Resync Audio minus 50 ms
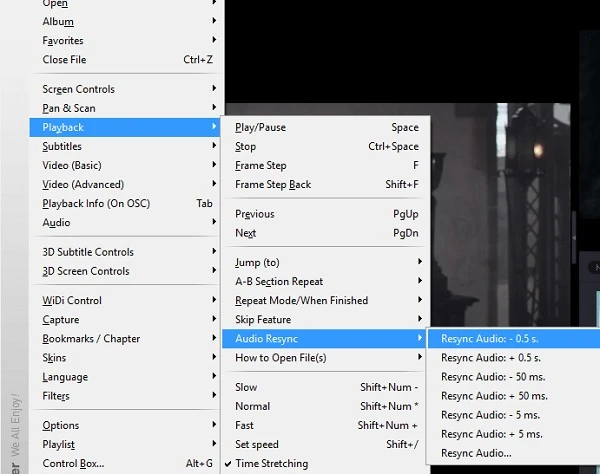This screenshot has height=474, width=600. (514, 377)
